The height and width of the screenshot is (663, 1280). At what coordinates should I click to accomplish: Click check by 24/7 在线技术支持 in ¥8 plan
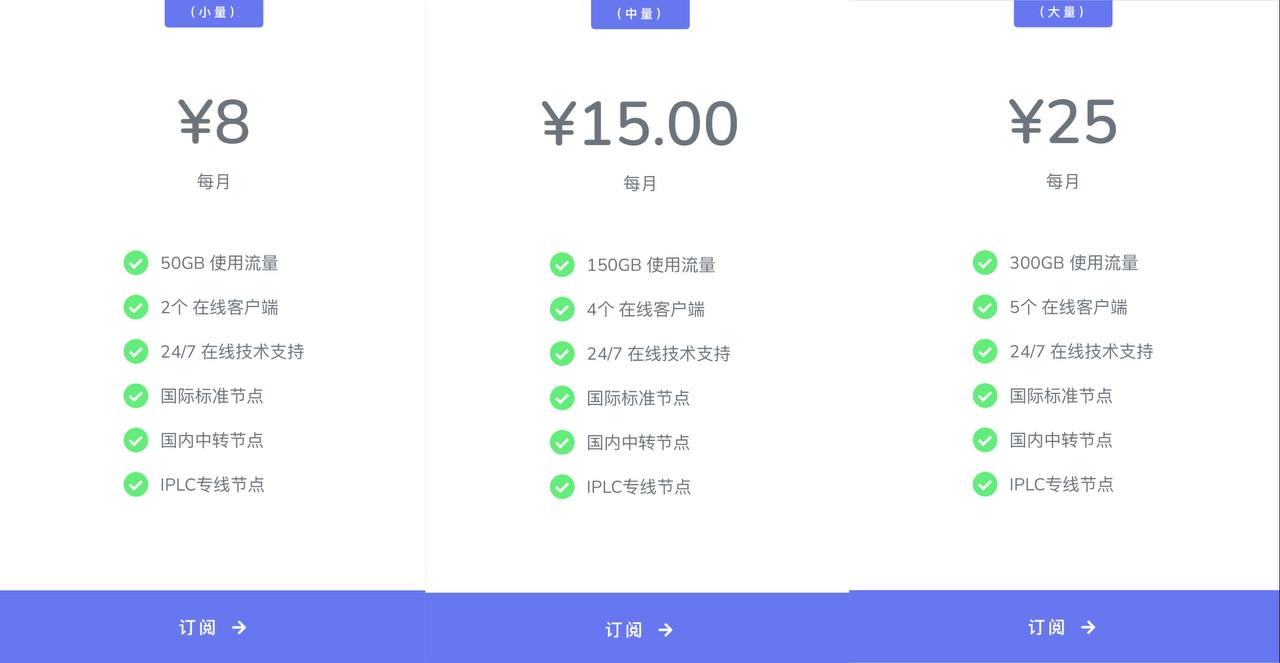coord(136,351)
